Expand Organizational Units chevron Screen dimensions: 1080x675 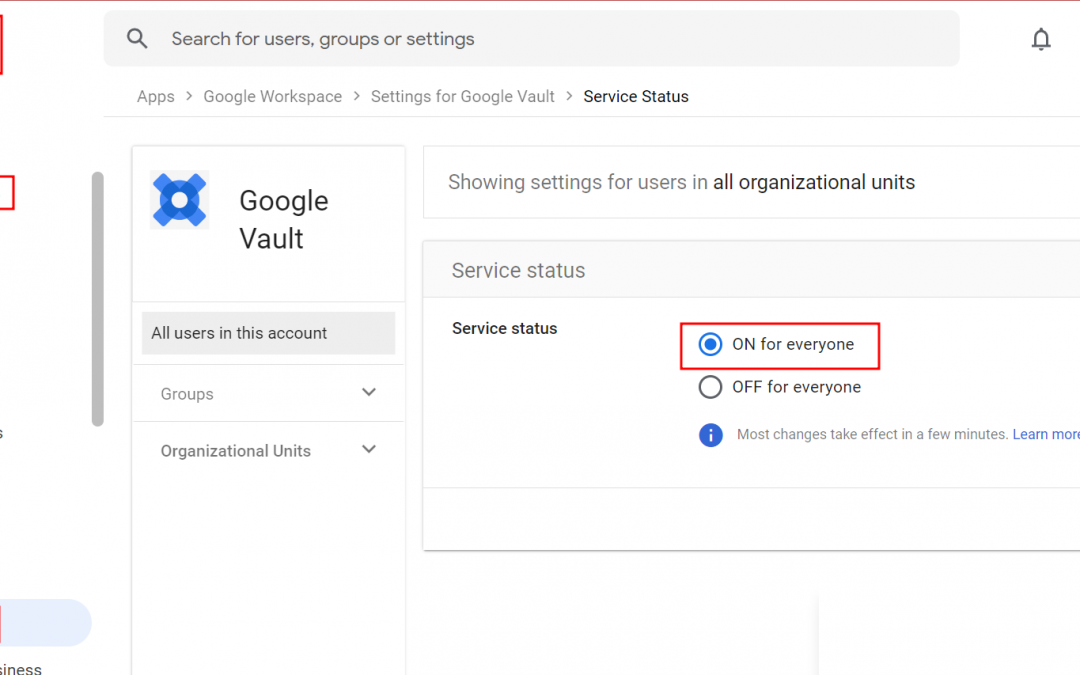369,450
